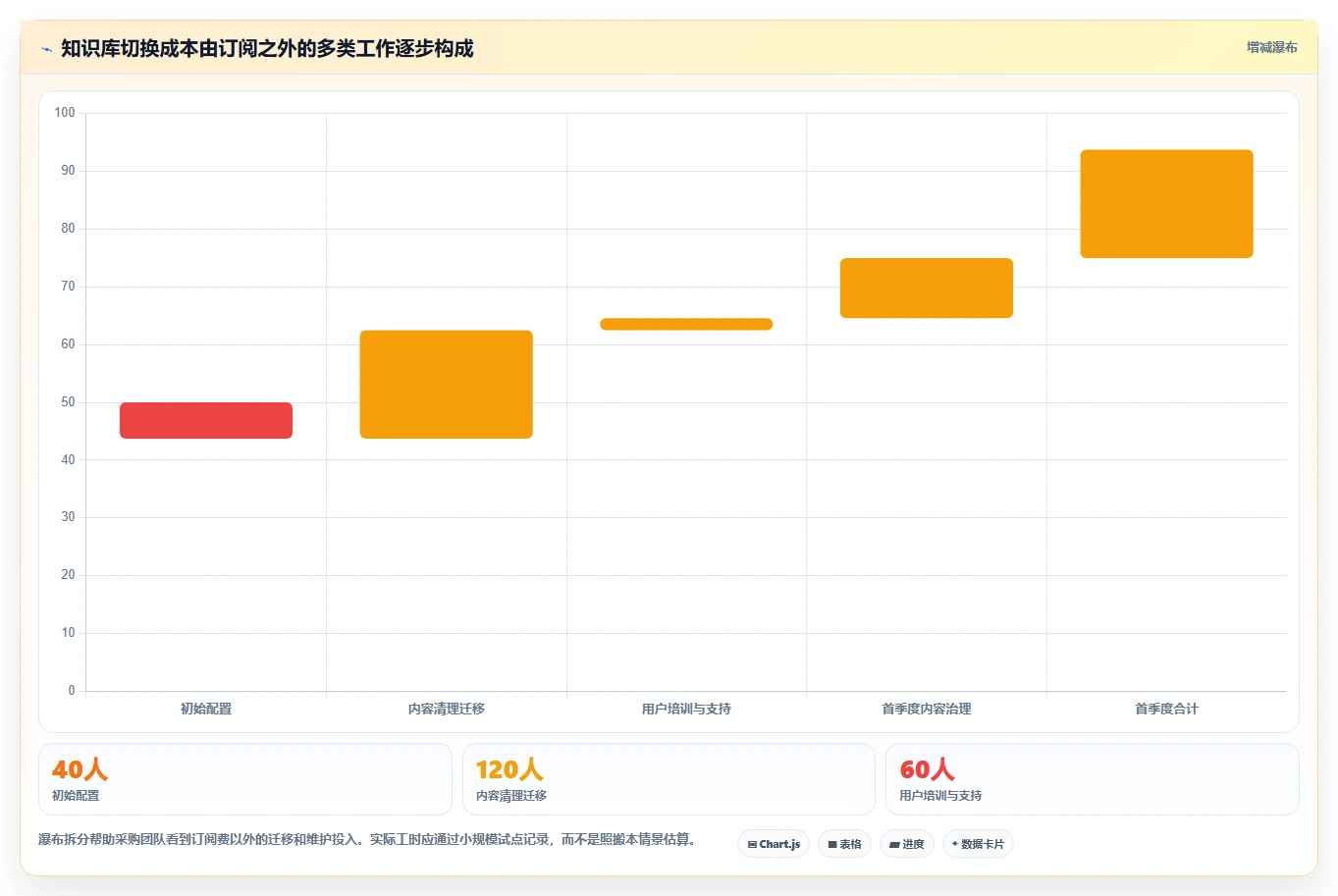Click y-axis value 60

point(68,344)
